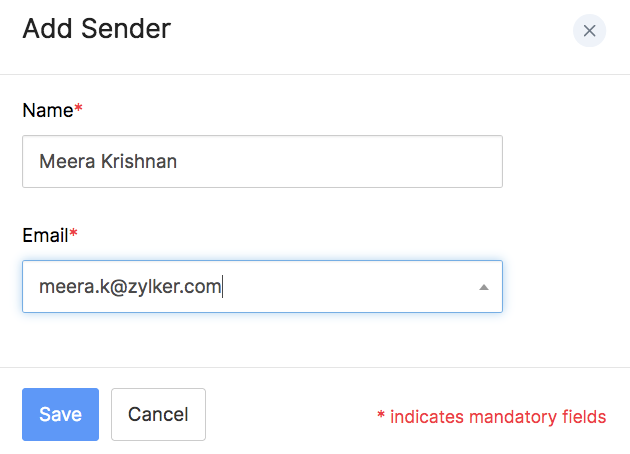This screenshot has width=630, height=454.
Task: Click the mandatory fields note
Action: (x=491, y=416)
